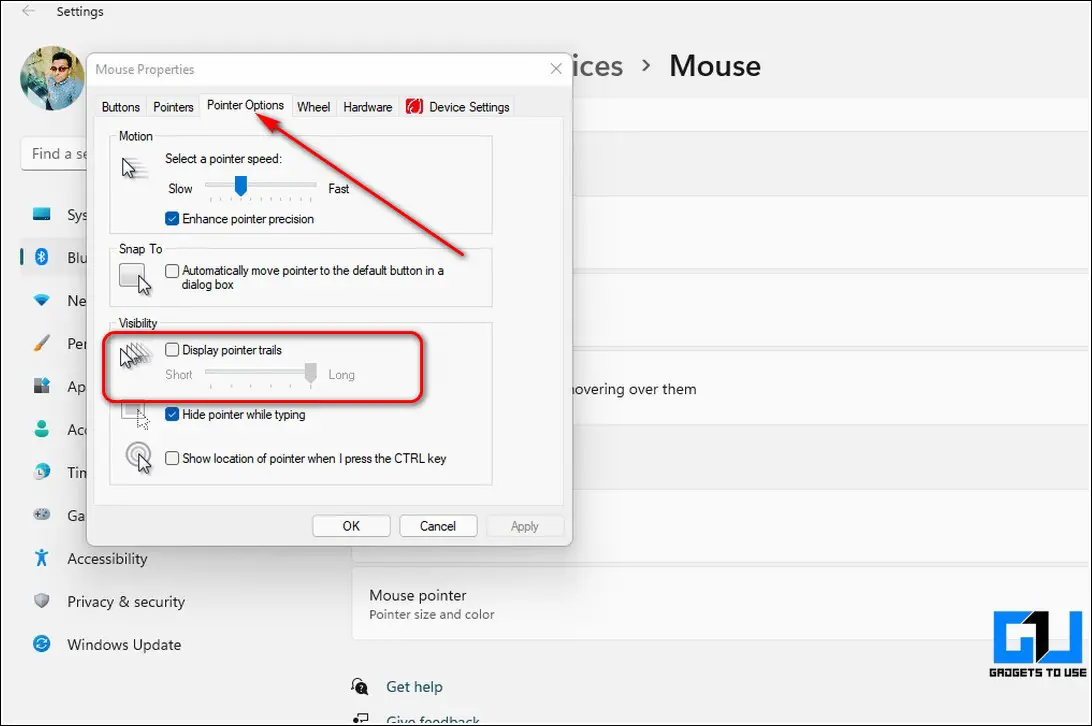Switch to the Wheel tab
This screenshot has height=726, width=1092.
(313, 107)
